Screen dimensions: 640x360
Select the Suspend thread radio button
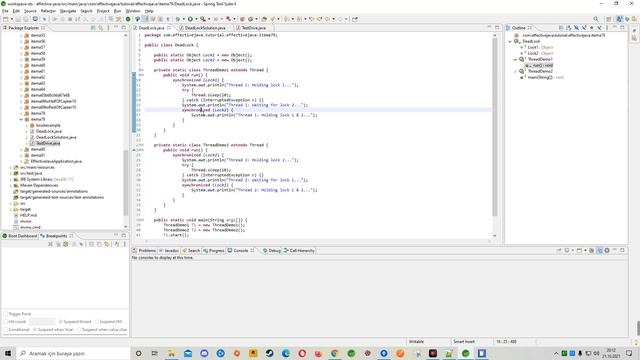coord(60,322)
